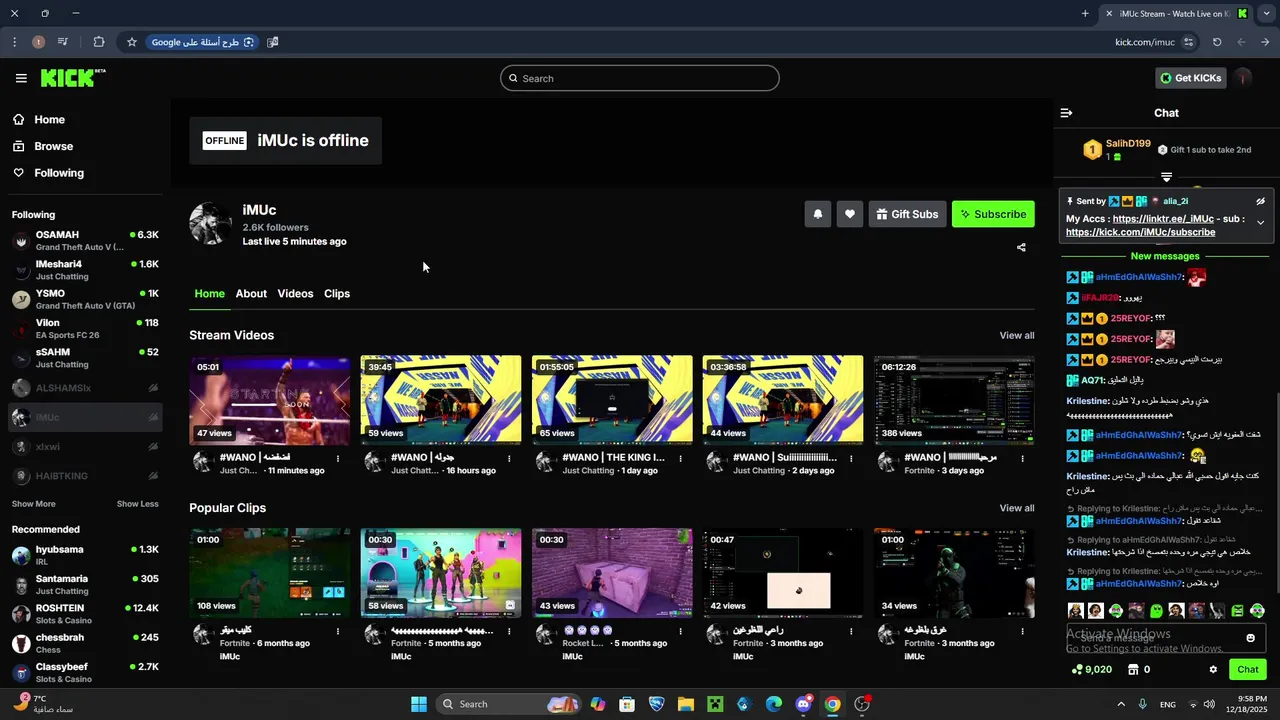Collapse the chat panel icon

pyautogui.click(x=1066, y=113)
